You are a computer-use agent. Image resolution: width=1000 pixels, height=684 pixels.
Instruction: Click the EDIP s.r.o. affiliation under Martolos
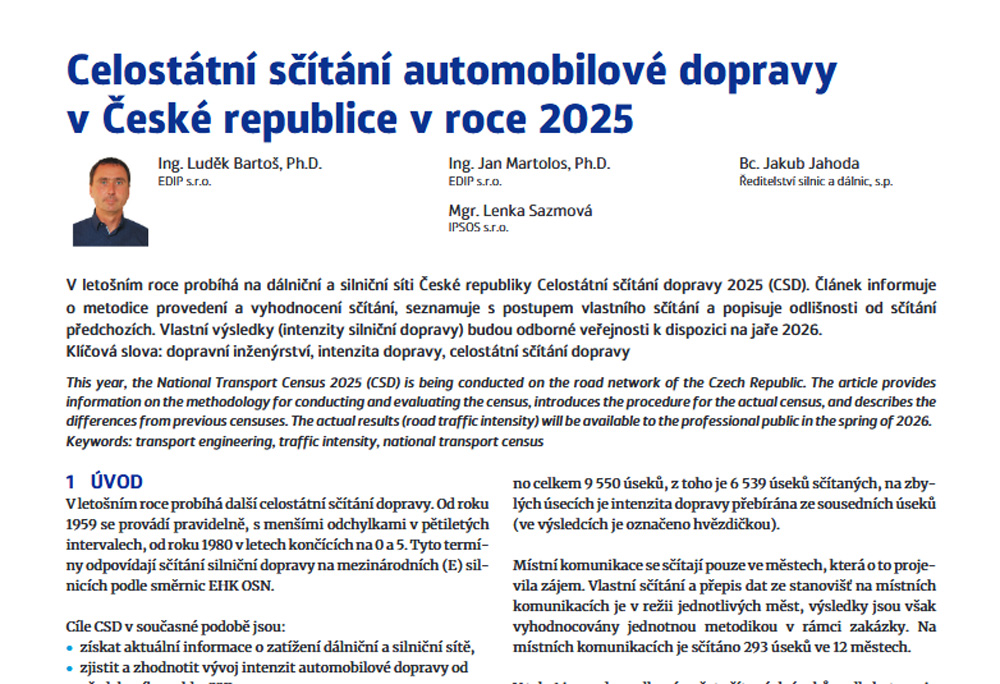click(475, 182)
